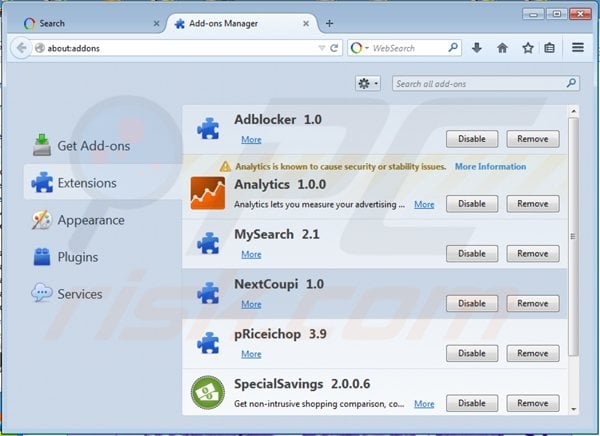Viewport: 600px width, 436px height.
Task: Go to the Home page icon
Action: tap(502, 48)
